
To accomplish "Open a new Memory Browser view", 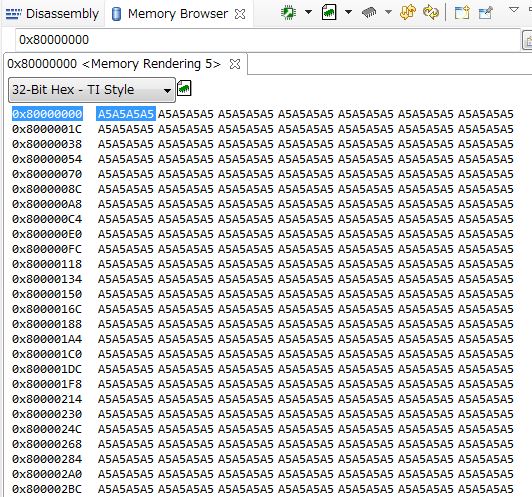I will pos(462,13).
